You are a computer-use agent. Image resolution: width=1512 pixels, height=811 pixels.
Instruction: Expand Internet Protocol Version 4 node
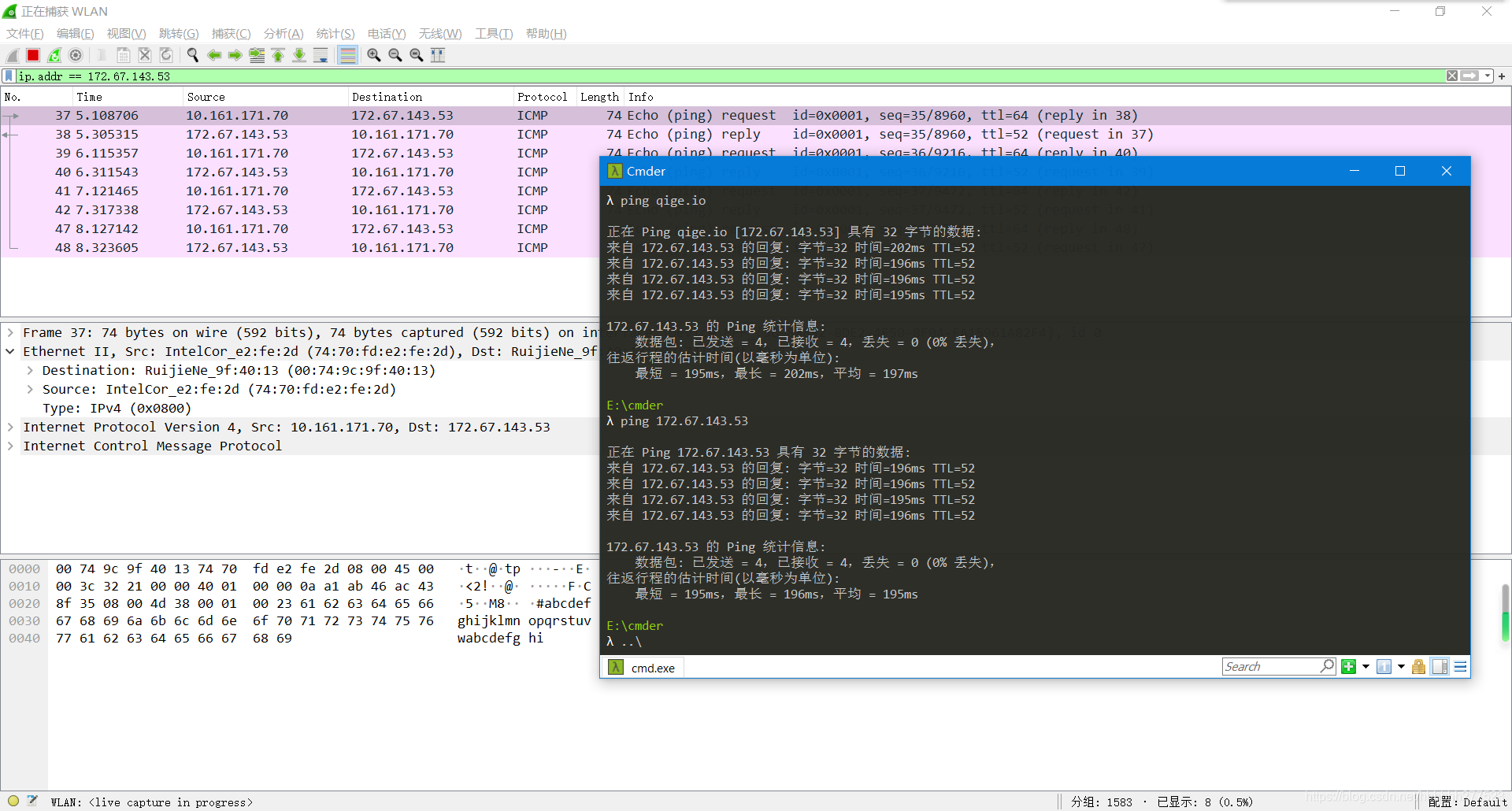[10, 427]
